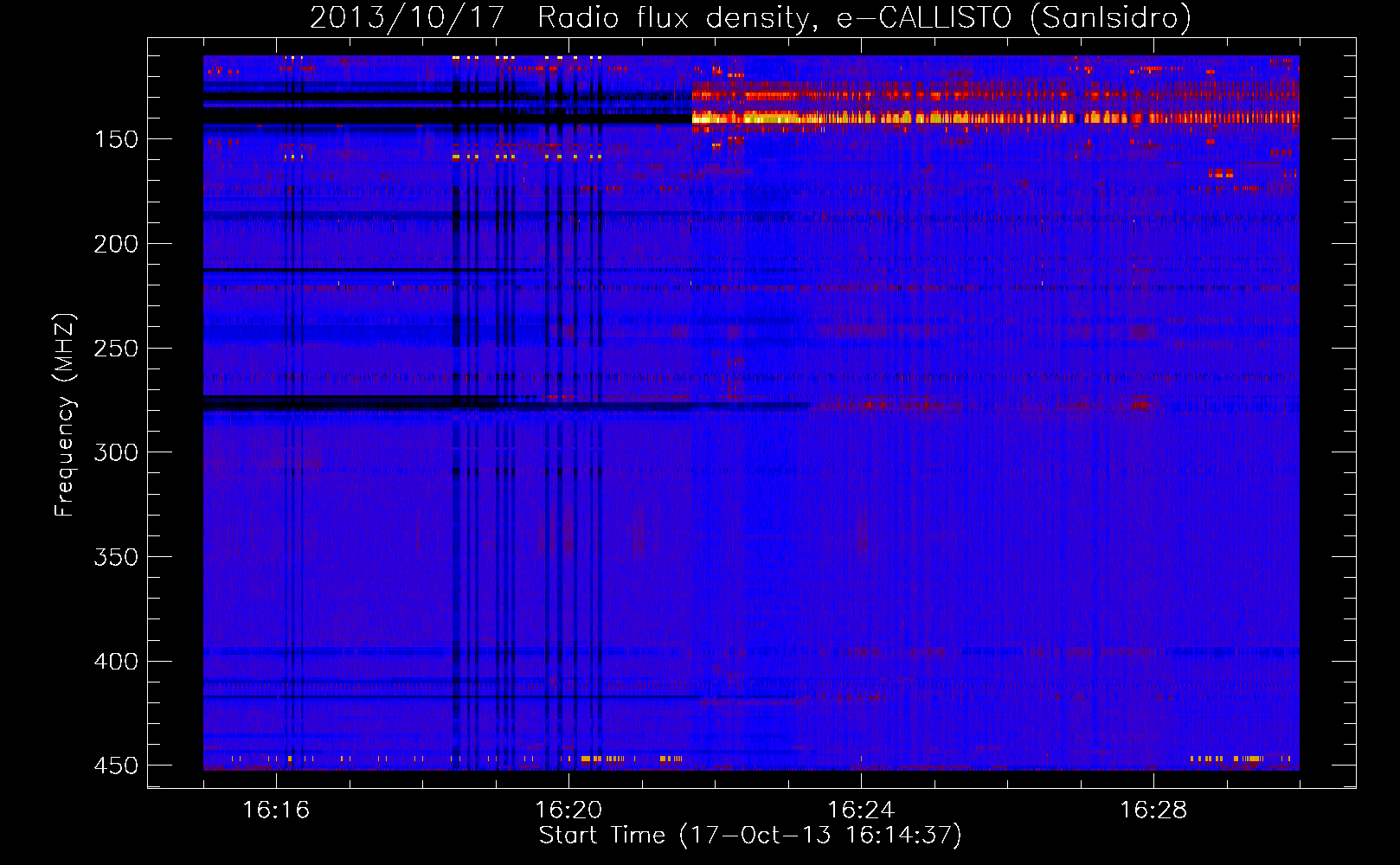Click the "Start Time (17-Oct-13 16:14:37)" label
1400x865 pixels.
750,836
